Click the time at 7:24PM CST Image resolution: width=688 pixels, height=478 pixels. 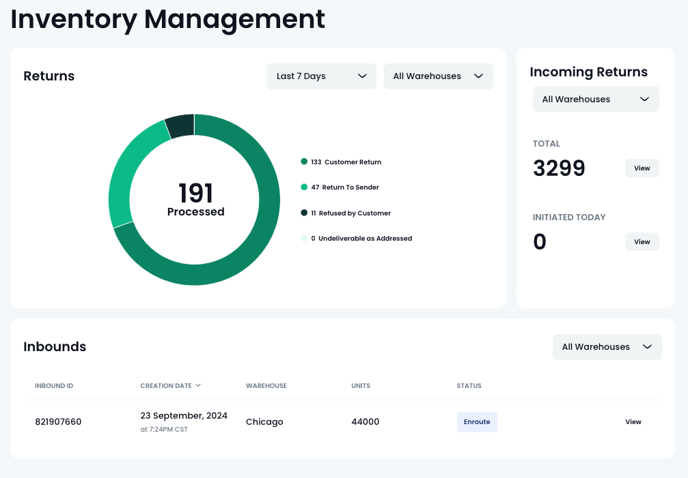click(x=164, y=430)
